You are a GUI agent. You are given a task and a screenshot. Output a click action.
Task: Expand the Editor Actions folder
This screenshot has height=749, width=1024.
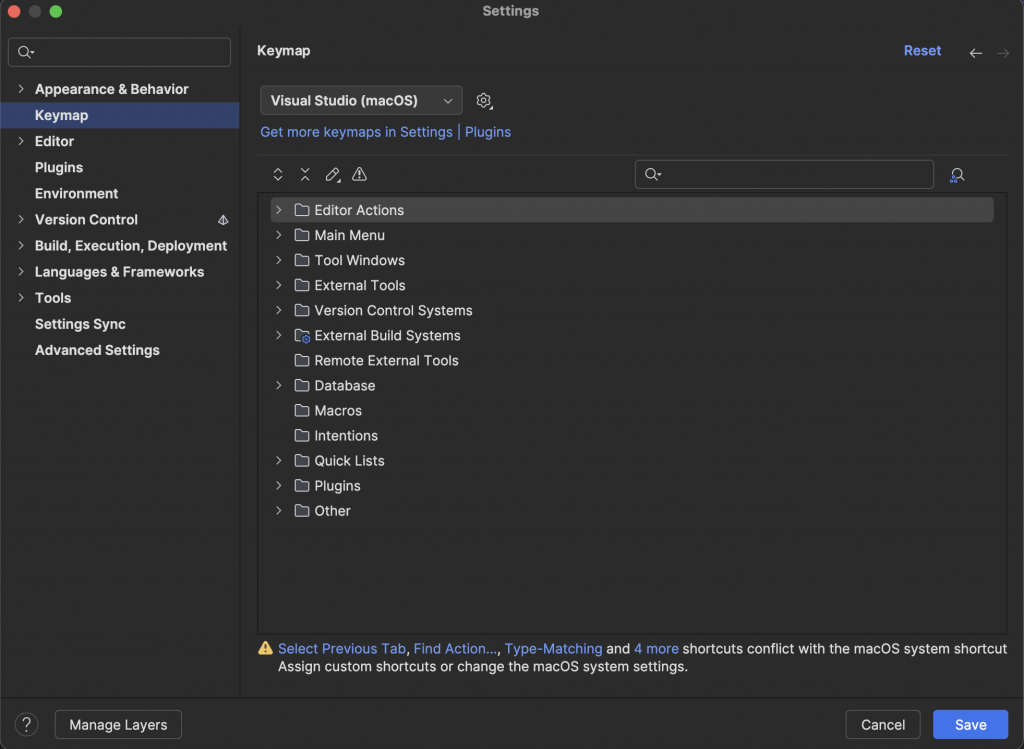[279, 210]
